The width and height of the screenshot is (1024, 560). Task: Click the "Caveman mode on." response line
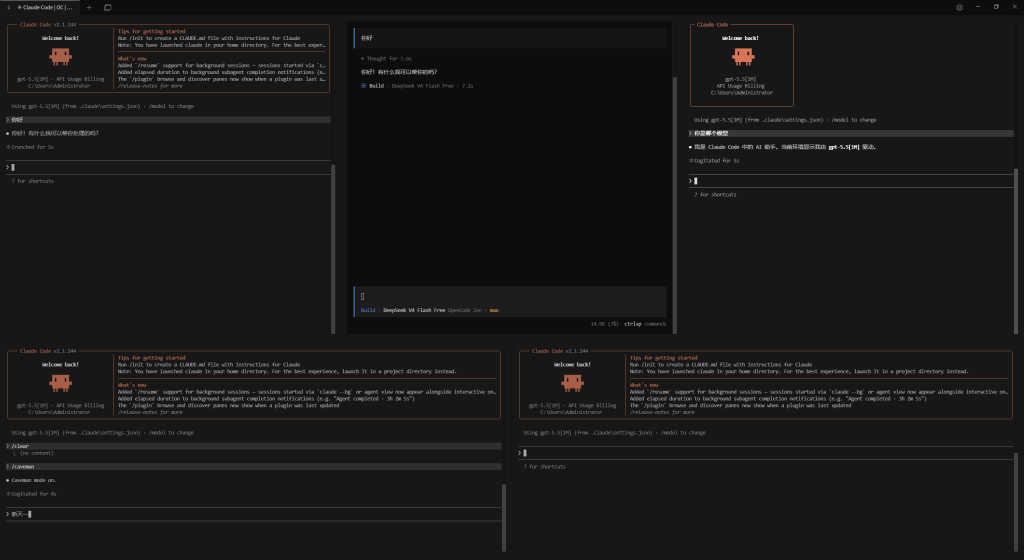click(33, 480)
